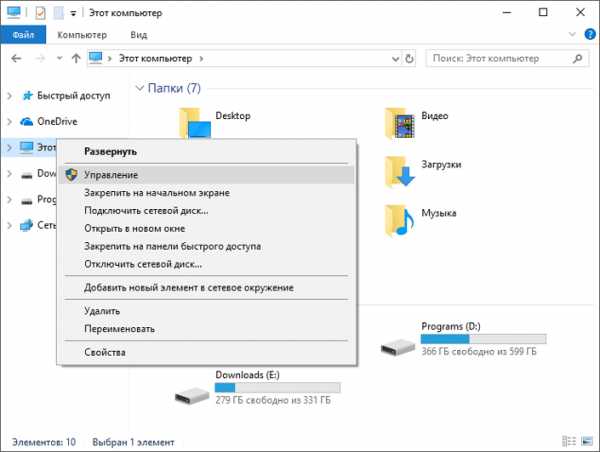600x452 pixels.
Task: Choose Переименовать in the context menu
Action: 207,329
